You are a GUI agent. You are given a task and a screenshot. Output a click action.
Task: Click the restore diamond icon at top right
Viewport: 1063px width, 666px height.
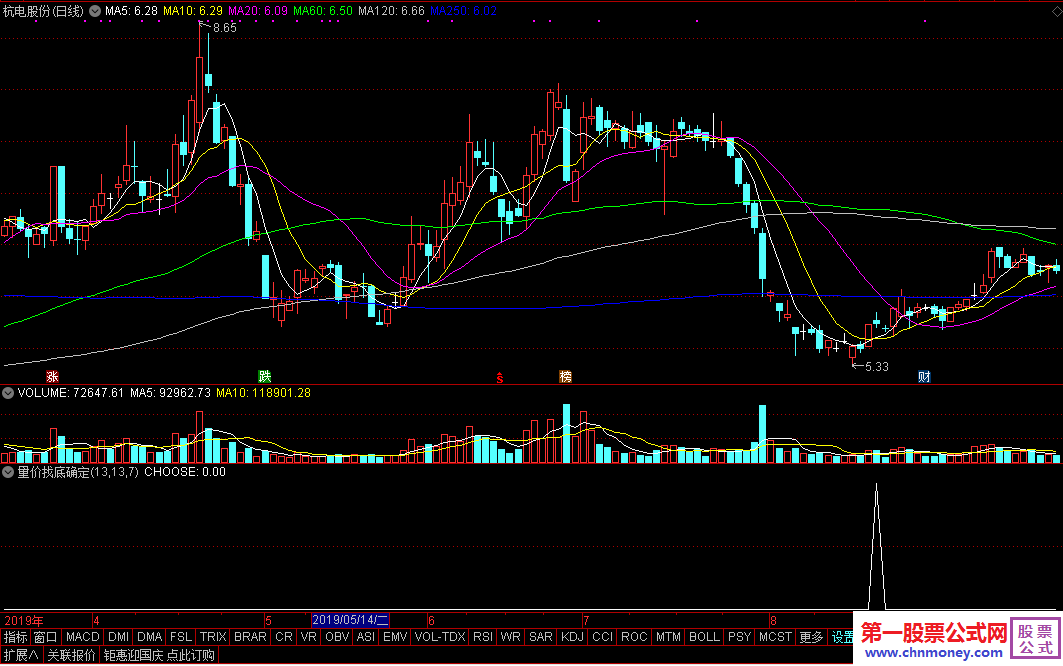(1055, 12)
